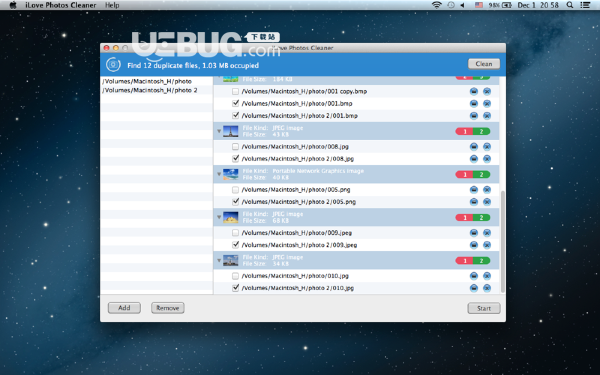Screen dimensions: 600x375
Task: Click the folder icon for photo 2/008.jpg
Action: 474,159
